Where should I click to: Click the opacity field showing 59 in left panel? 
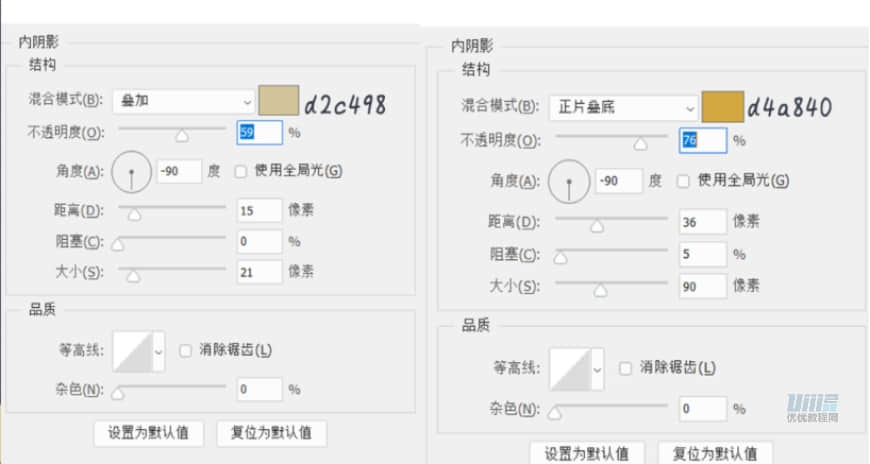coord(260,133)
